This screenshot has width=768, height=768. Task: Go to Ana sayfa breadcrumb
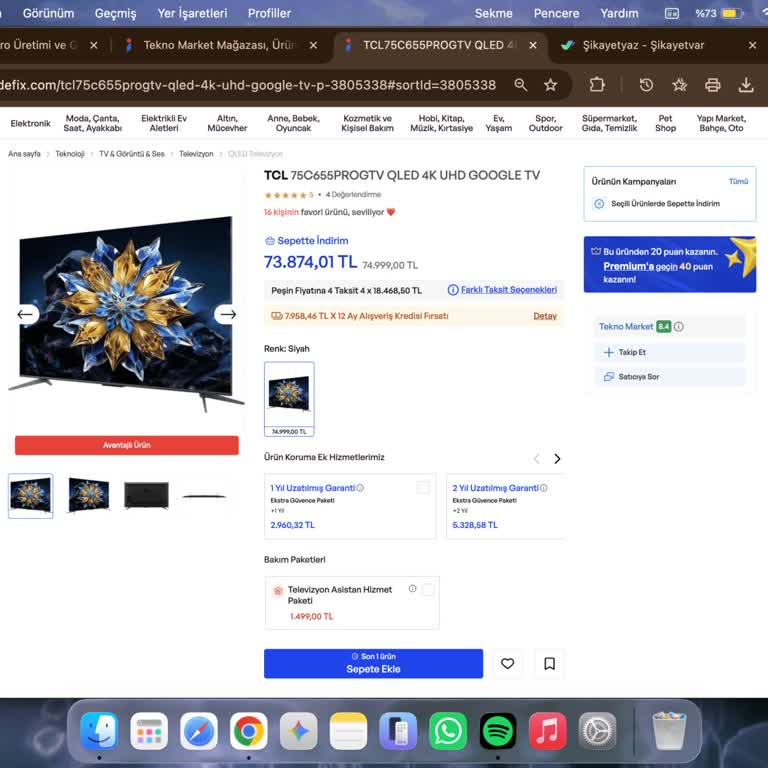[x=24, y=154]
